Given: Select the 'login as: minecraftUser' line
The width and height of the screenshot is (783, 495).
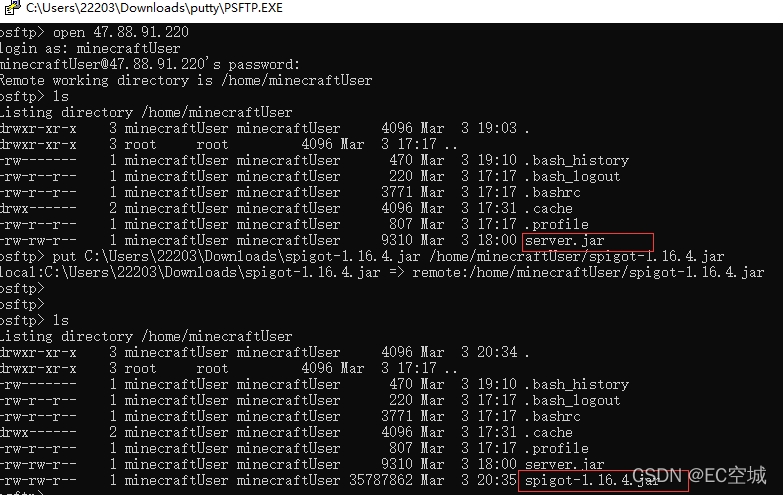Looking at the screenshot, I should tap(90, 48).
